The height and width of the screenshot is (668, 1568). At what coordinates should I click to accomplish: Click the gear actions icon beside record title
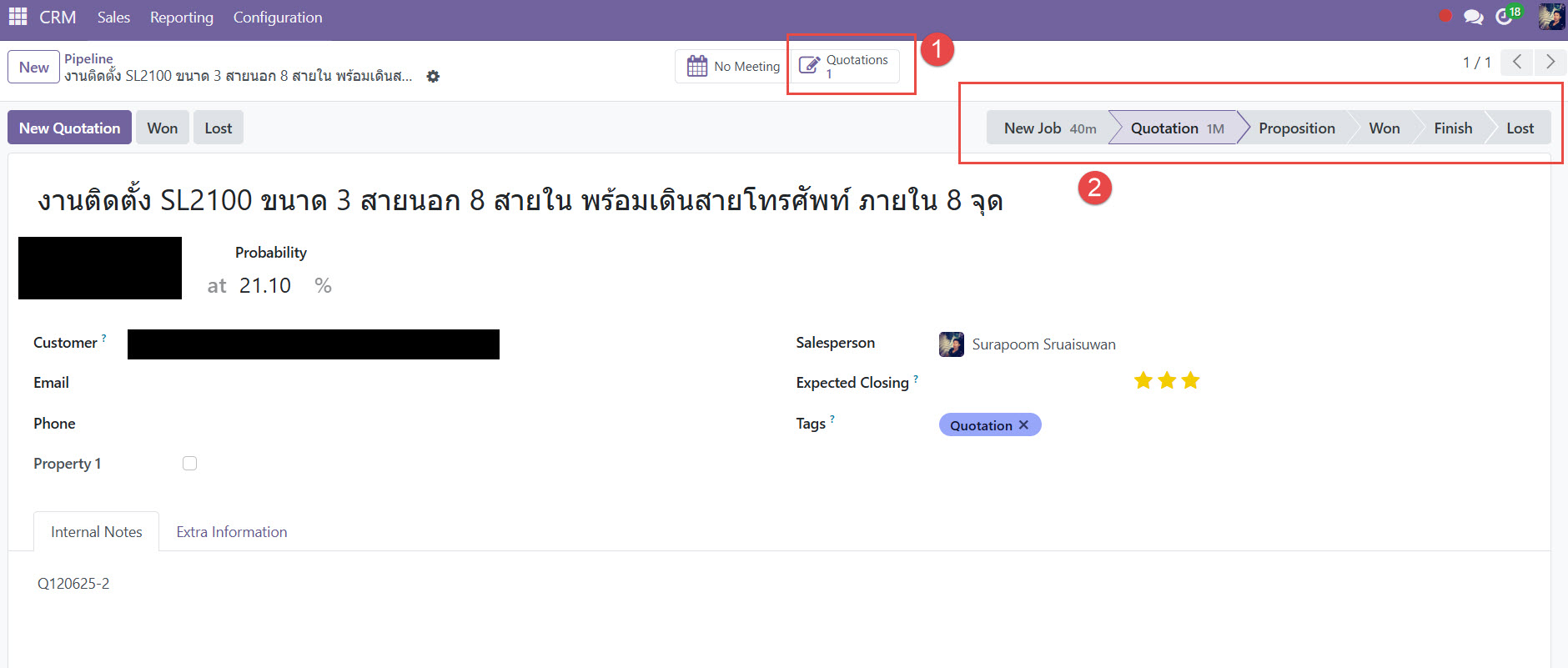click(x=433, y=77)
